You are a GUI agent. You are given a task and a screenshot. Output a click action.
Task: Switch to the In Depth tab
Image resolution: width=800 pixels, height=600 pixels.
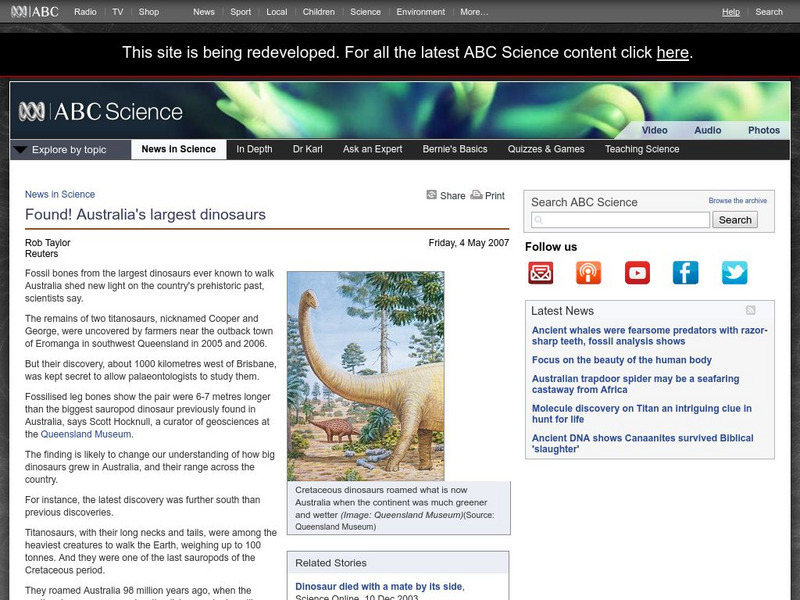click(x=254, y=149)
